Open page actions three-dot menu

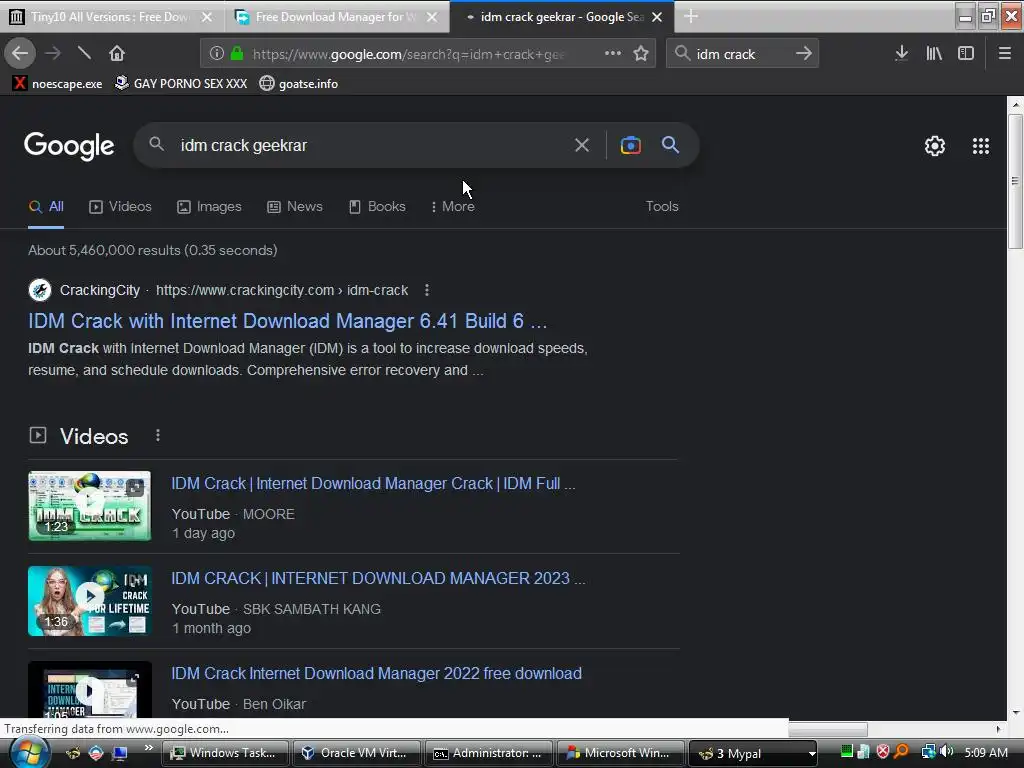pos(613,54)
